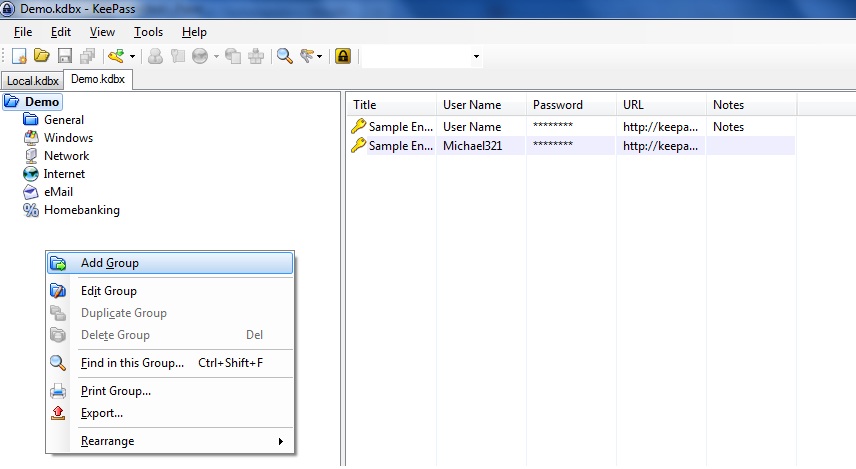The height and width of the screenshot is (469, 856).
Task: Click the Copy URL toolbar icon
Action: tap(233, 56)
